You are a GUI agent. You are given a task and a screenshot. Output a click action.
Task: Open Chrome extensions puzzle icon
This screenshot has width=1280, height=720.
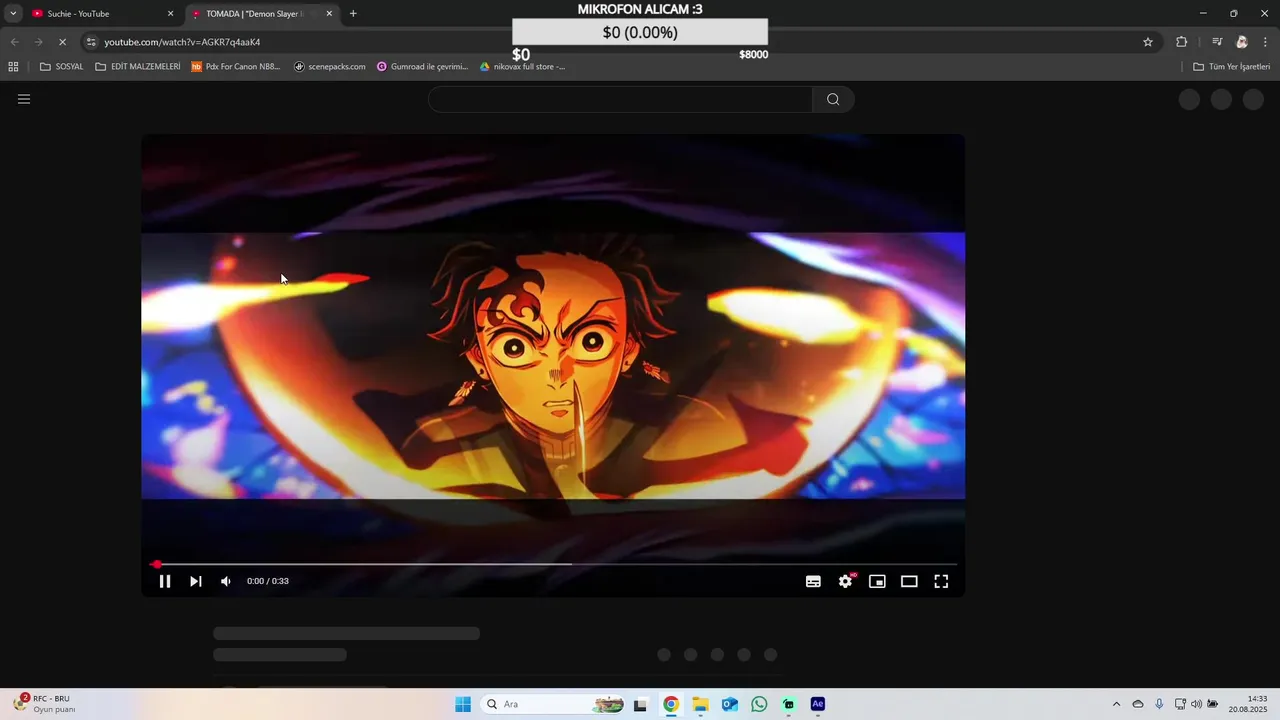coord(1182,42)
